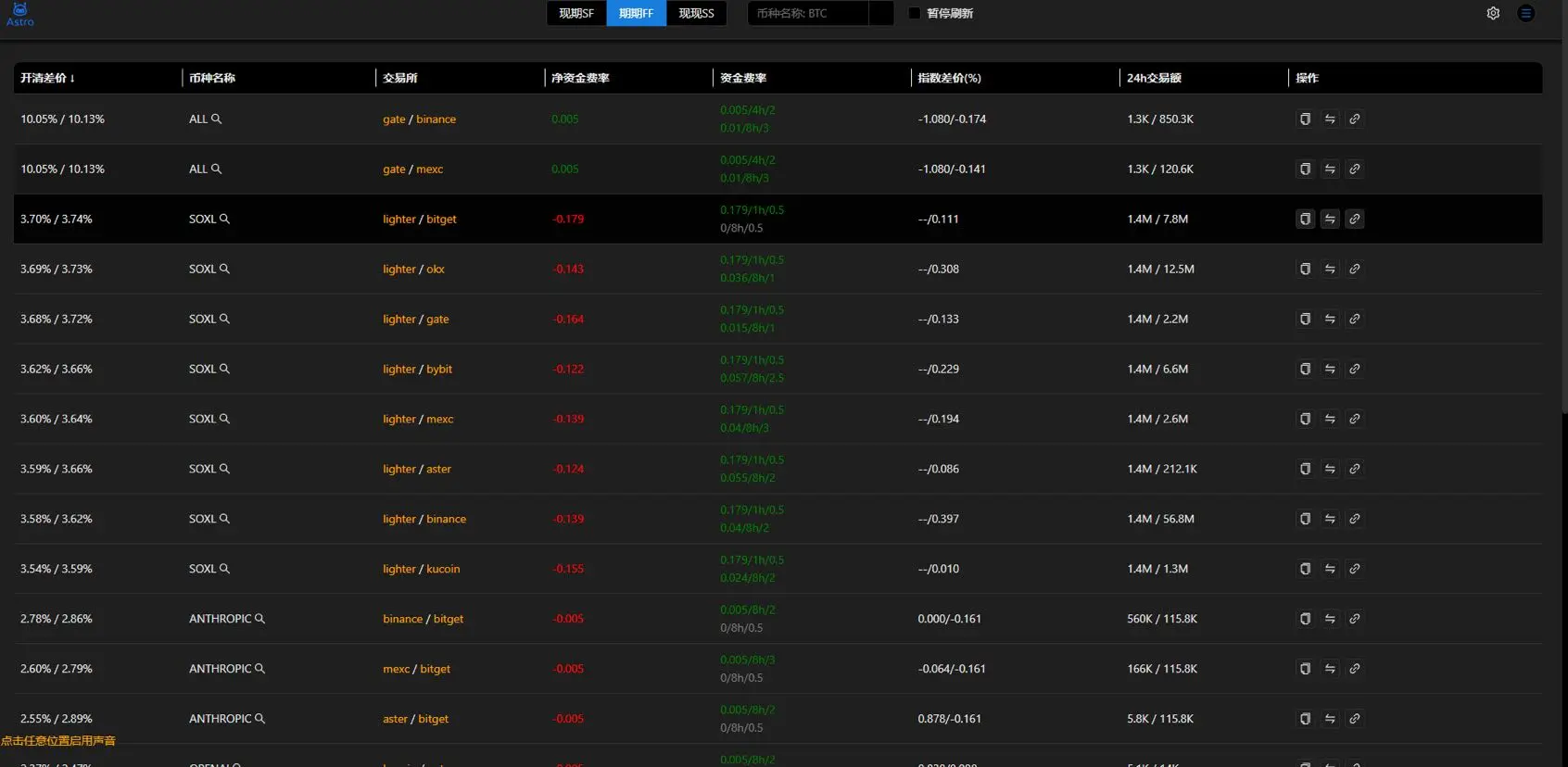1568x767 pixels.
Task: Copy the SOXL lighter/bitget row
Action: point(1305,220)
